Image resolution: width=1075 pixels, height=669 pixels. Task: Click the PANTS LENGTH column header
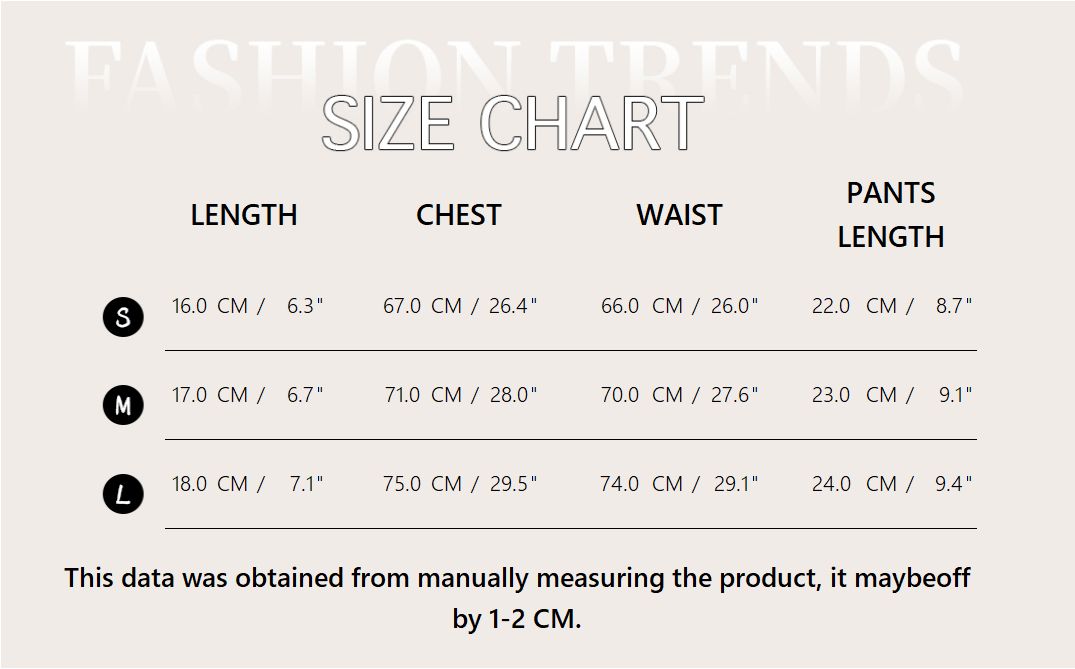click(x=891, y=215)
